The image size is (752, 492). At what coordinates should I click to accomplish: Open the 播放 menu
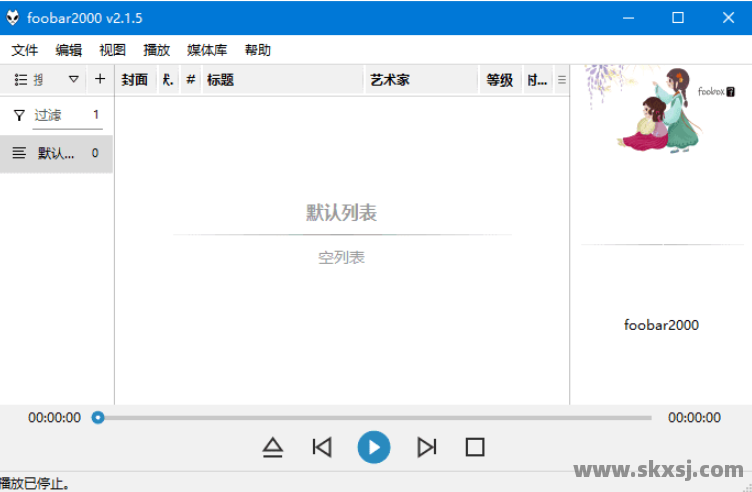coord(157,50)
